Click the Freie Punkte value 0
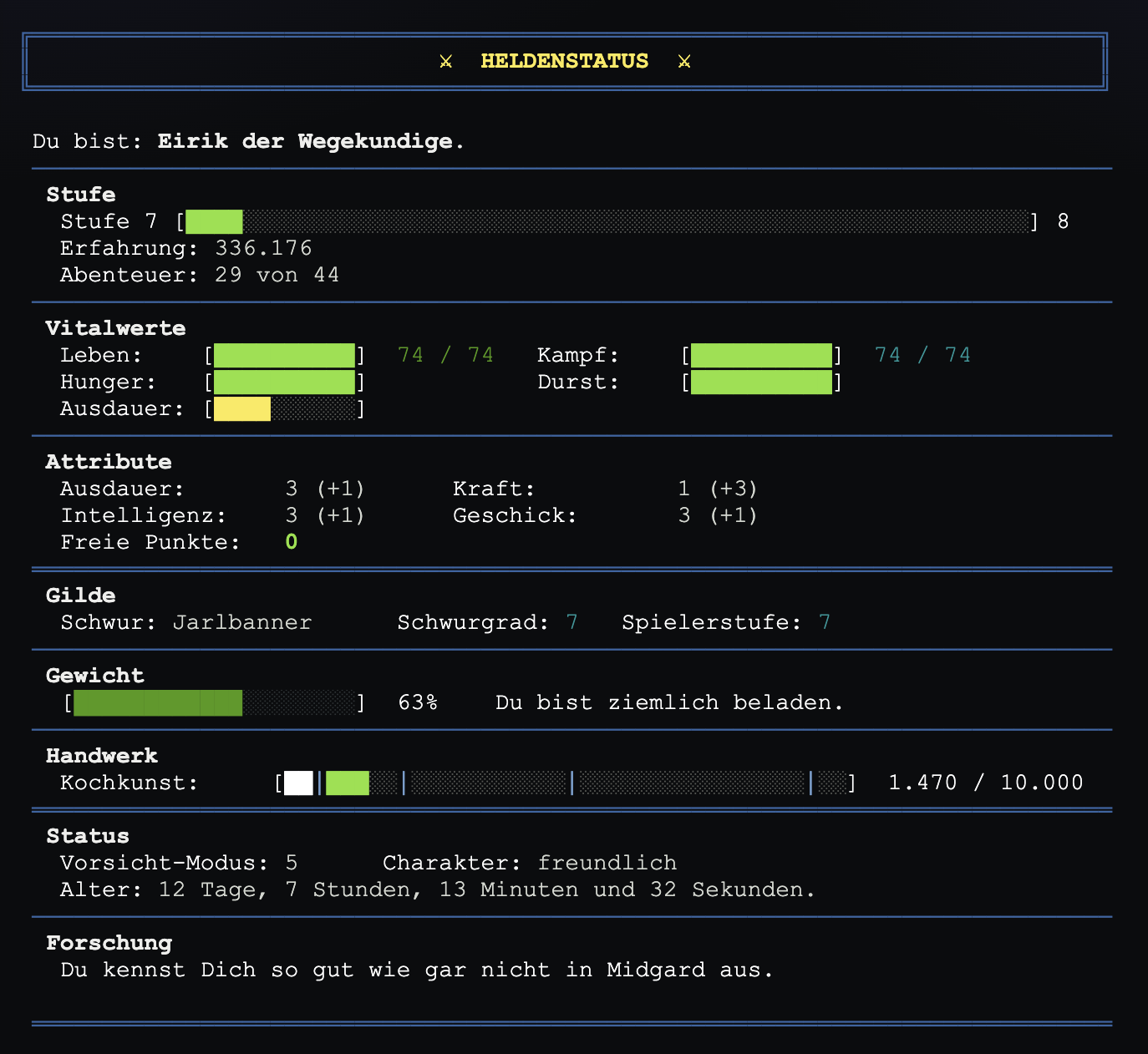The height and width of the screenshot is (1054, 1148). click(x=292, y=542)
